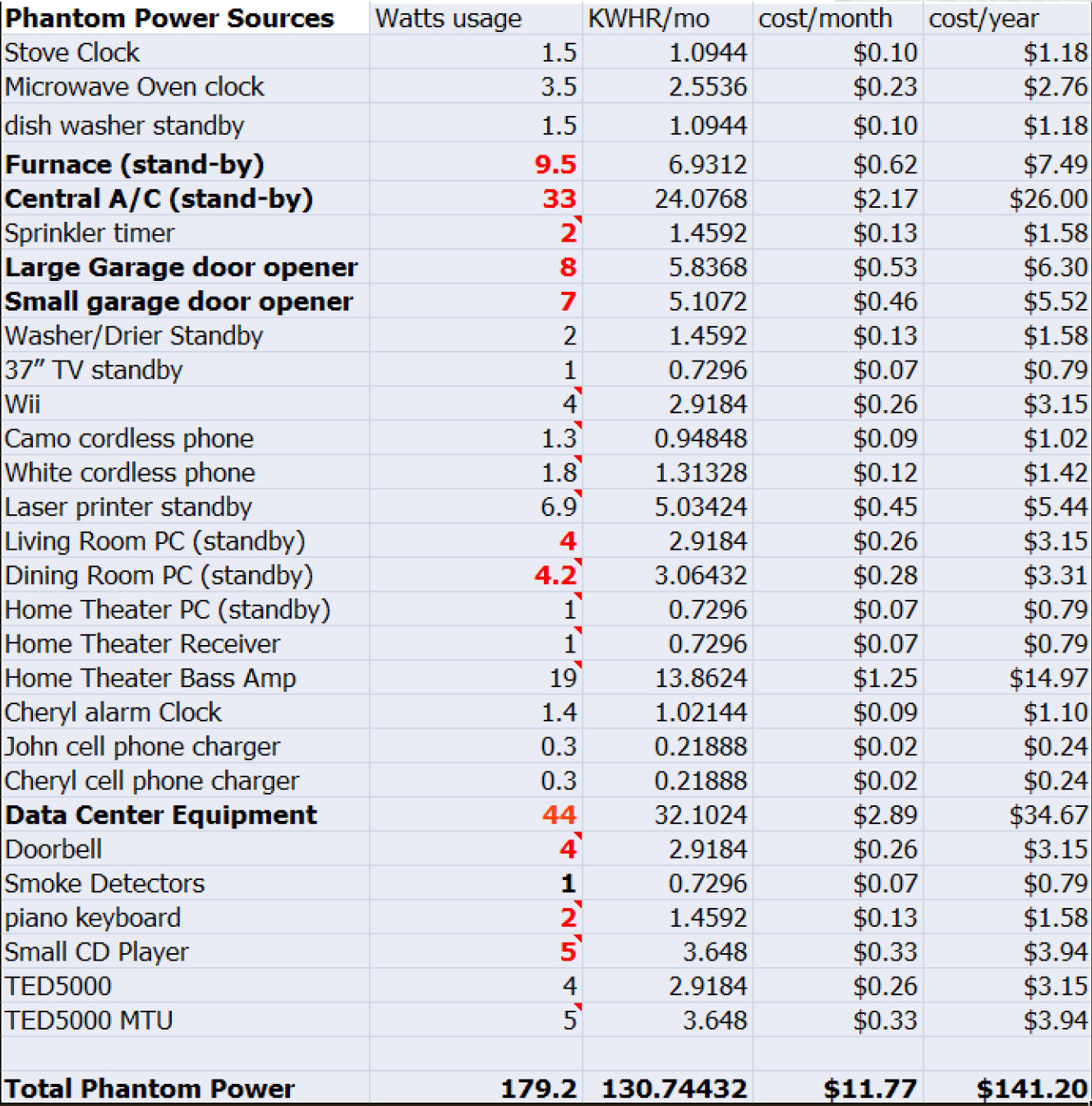Viewport: 1092px width, 1106px height.
Task: Click the Total Phantom Power label
Action: (150, 1089)
